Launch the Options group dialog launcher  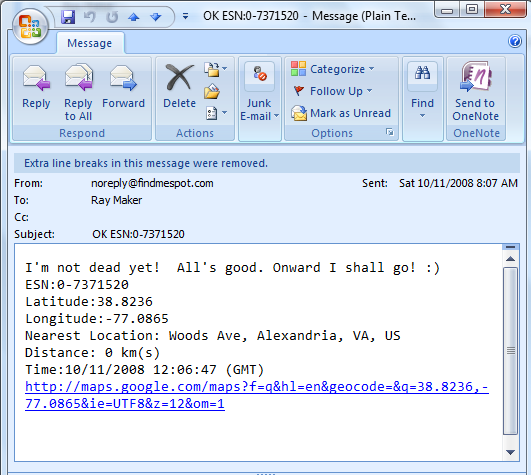coord(390,132)
